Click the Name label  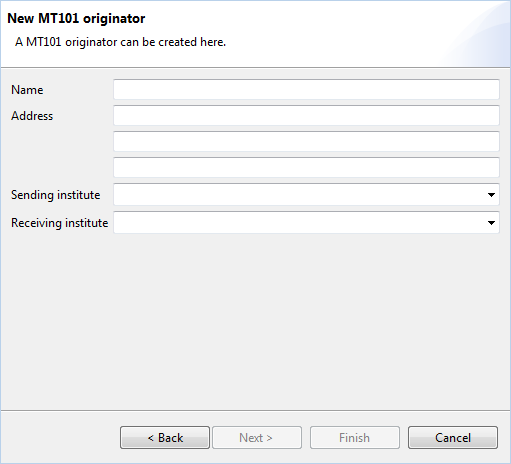coord(27,90)
